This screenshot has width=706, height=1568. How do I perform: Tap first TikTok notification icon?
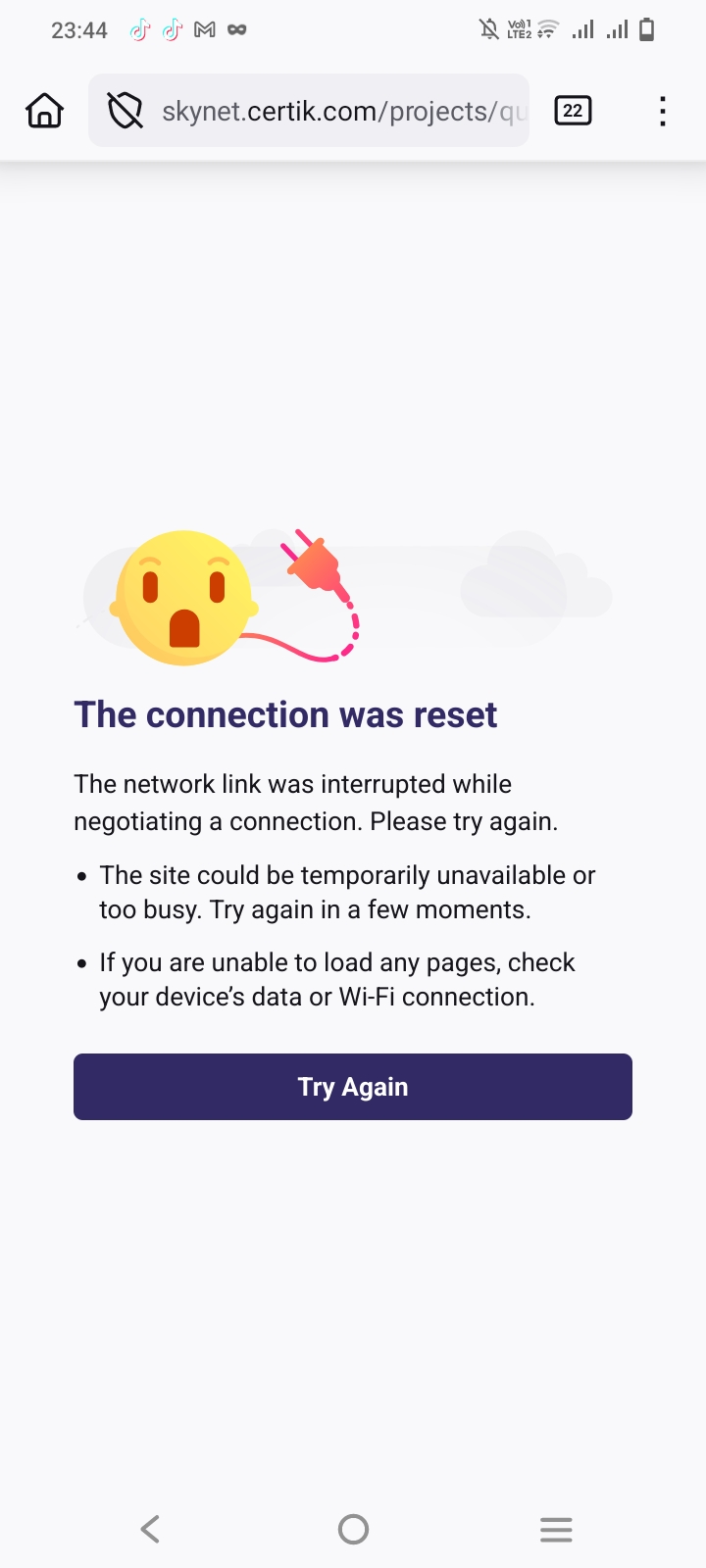tap(139, 30)
